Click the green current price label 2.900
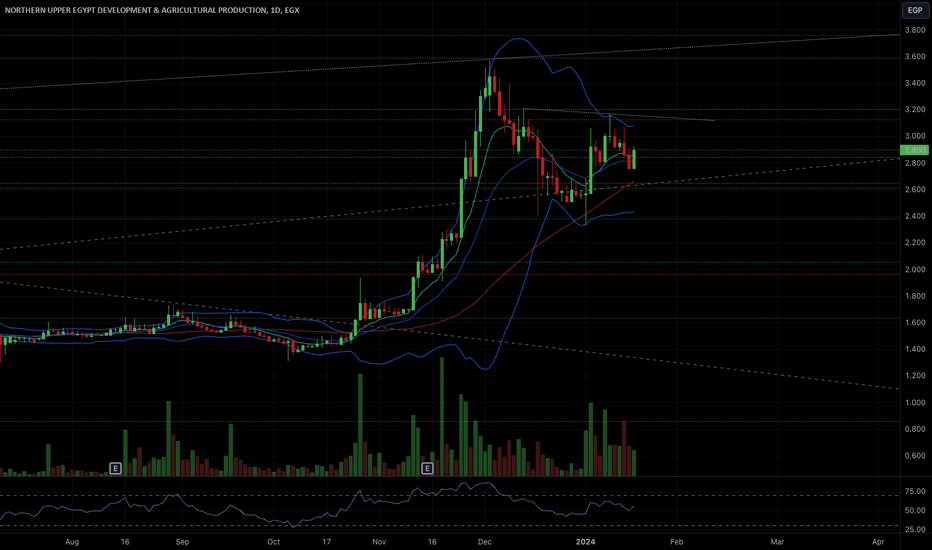This screenshot has width=932, height=550. tap(915, 150)
